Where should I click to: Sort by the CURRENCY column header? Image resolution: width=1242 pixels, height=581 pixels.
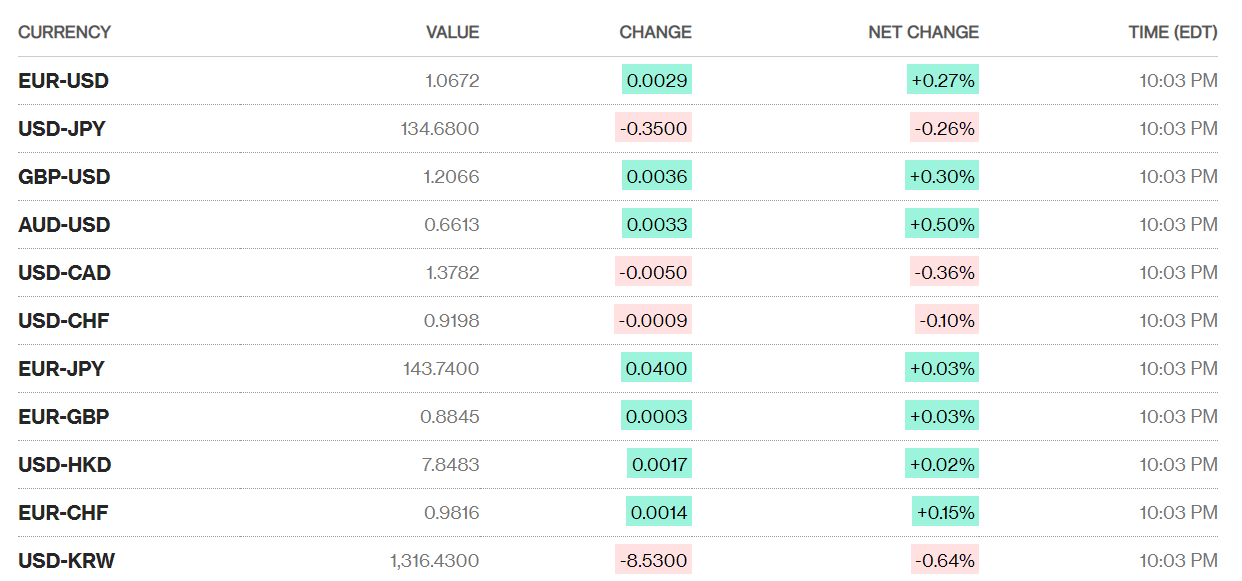point(64,32)
